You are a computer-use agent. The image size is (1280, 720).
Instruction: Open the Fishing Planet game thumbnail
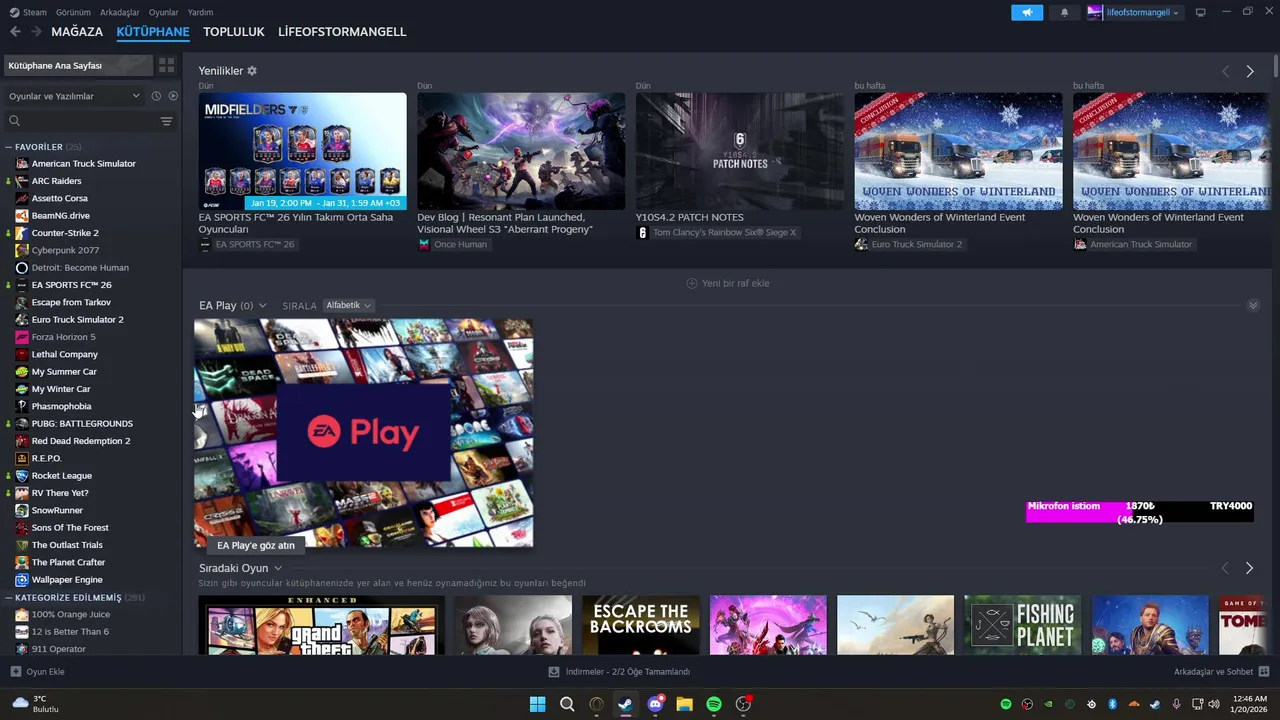tap(1023, 625)
